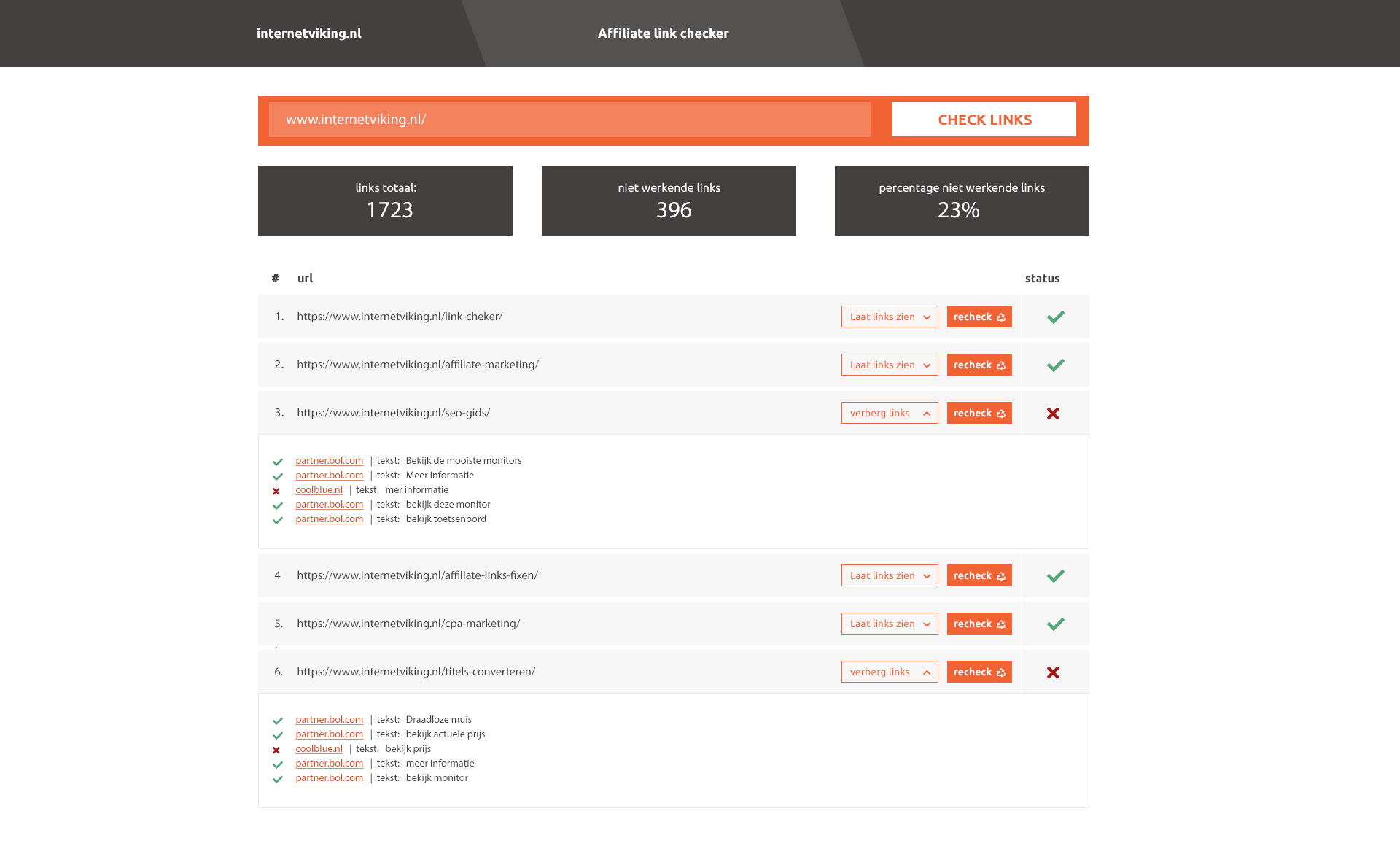Click checkmark beside 'bekijk monitor' entry
Image resolution: width=1400 pixels, height=846 pixels.
pos(278,779)
